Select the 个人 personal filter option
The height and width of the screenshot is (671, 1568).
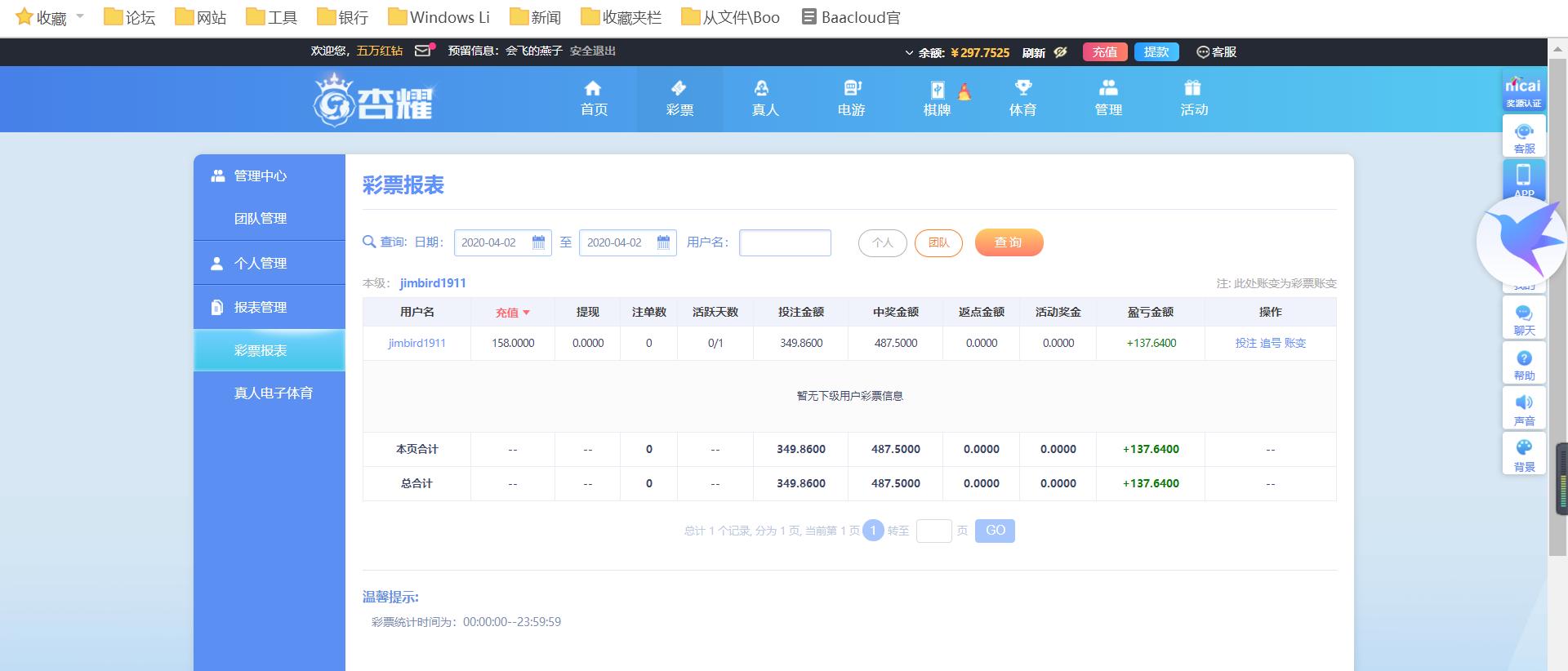pos(882,243)
